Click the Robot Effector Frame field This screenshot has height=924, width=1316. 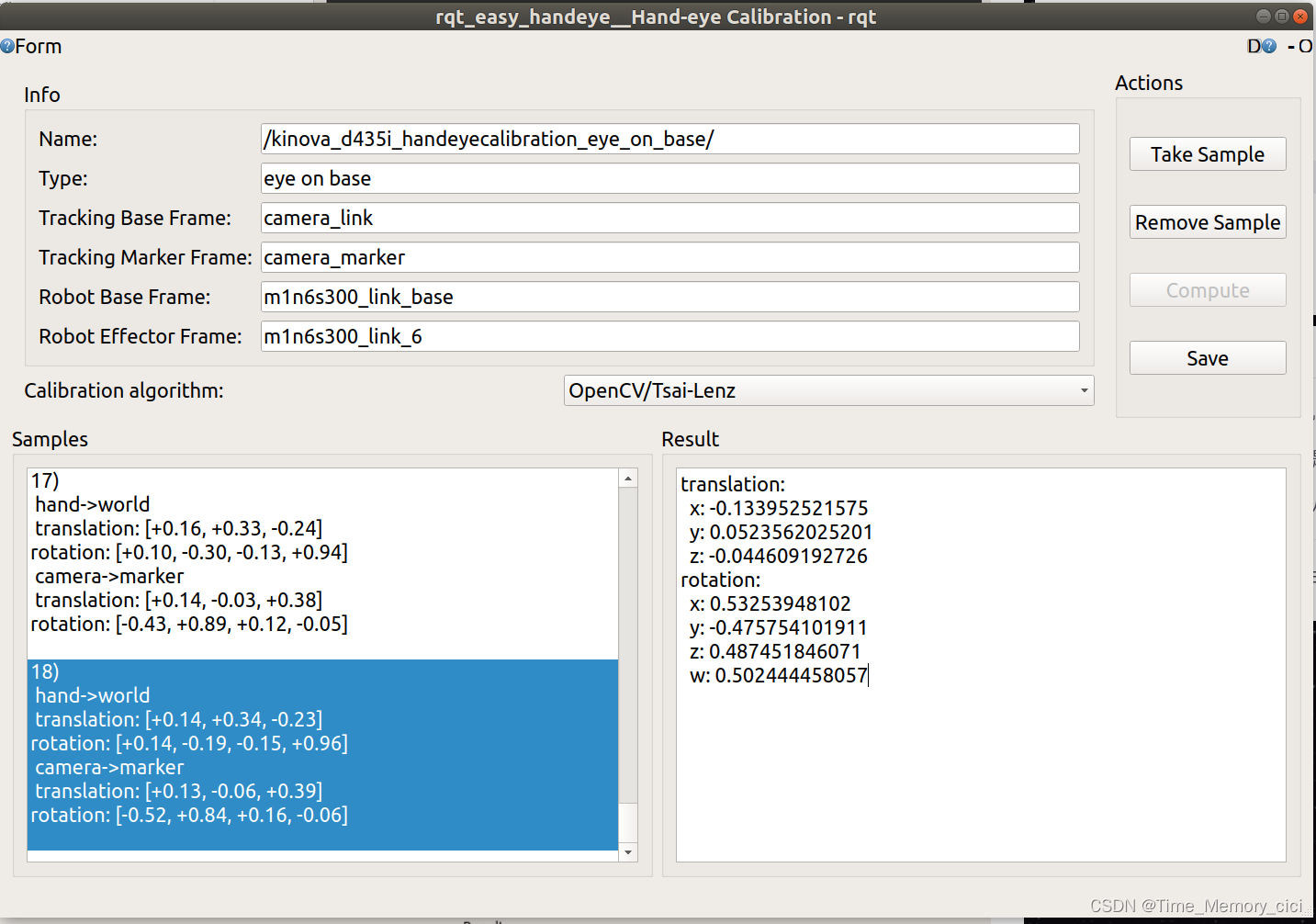click(x=670, y=336)
